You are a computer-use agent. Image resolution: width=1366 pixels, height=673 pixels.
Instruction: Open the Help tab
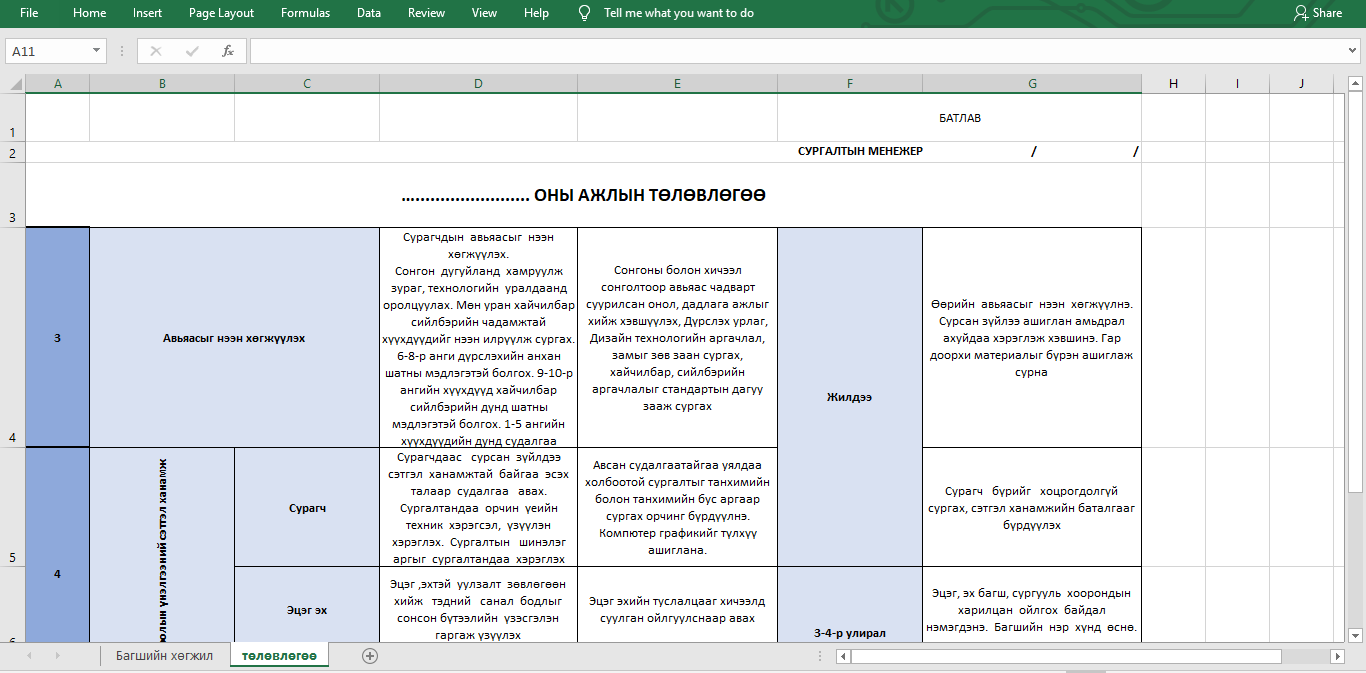tap(537, 13)
